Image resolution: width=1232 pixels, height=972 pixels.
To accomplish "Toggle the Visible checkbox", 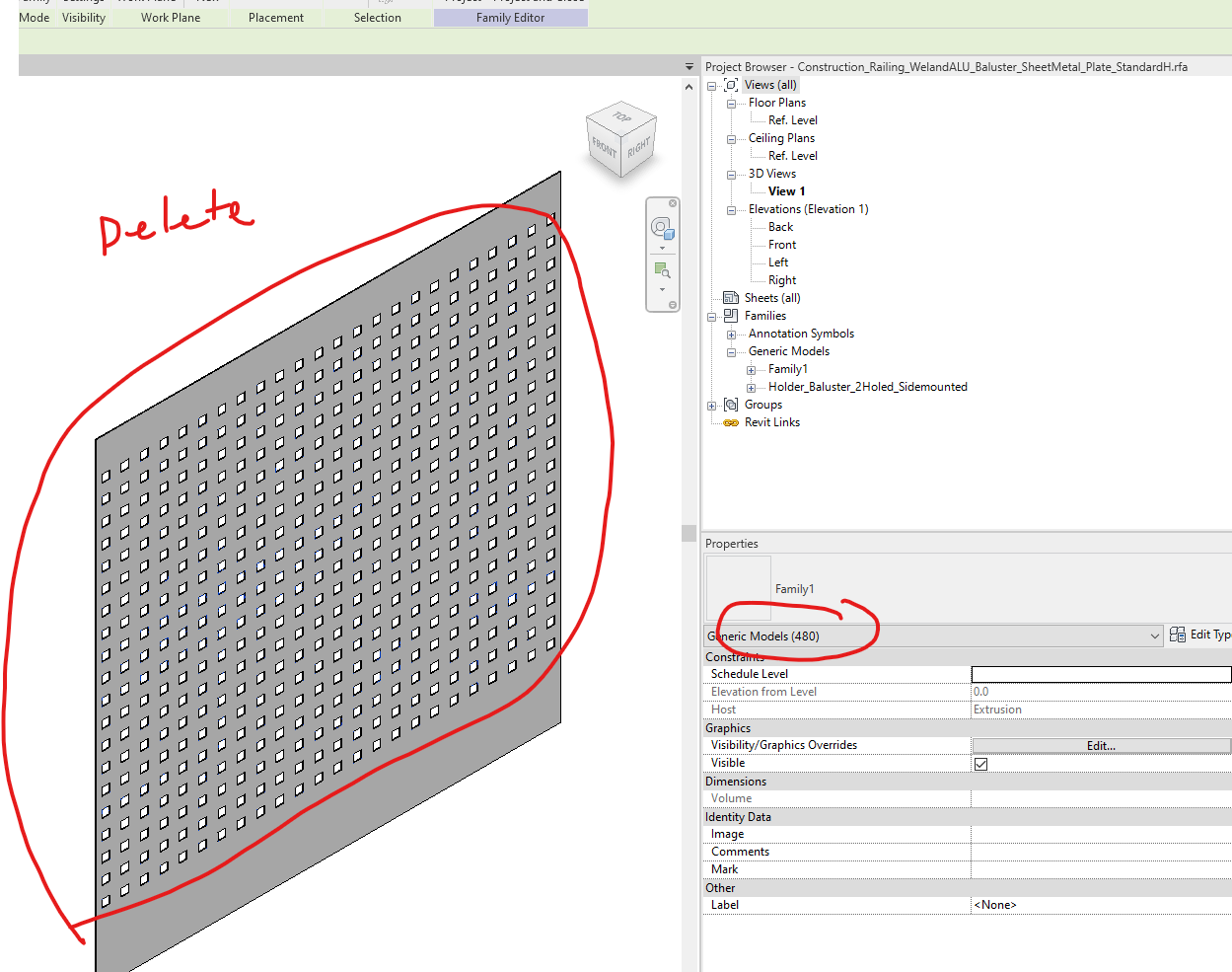I will click(x=980, y=764).
